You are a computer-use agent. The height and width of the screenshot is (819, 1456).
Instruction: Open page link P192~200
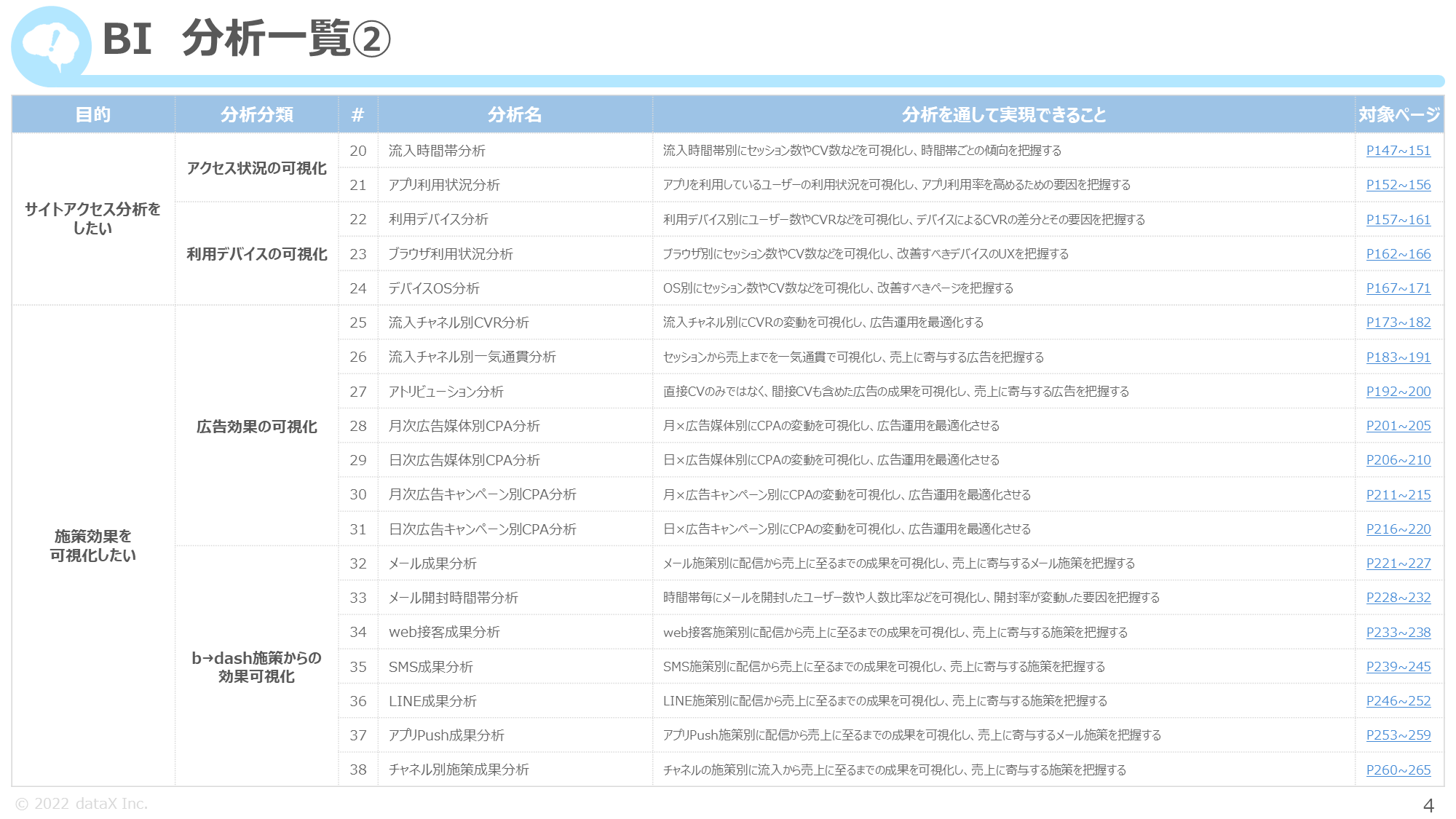1398,392
